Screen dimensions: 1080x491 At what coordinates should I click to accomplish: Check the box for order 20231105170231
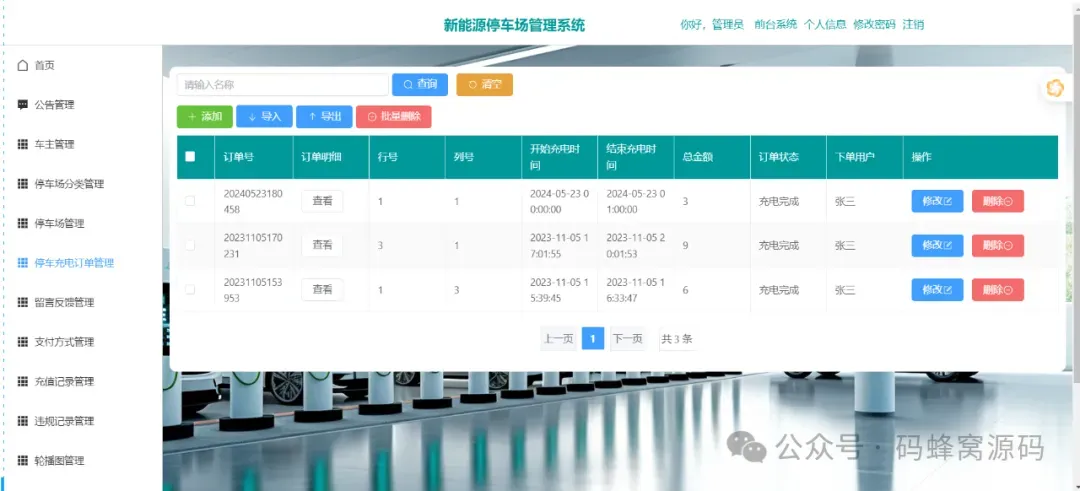[190, 245]
